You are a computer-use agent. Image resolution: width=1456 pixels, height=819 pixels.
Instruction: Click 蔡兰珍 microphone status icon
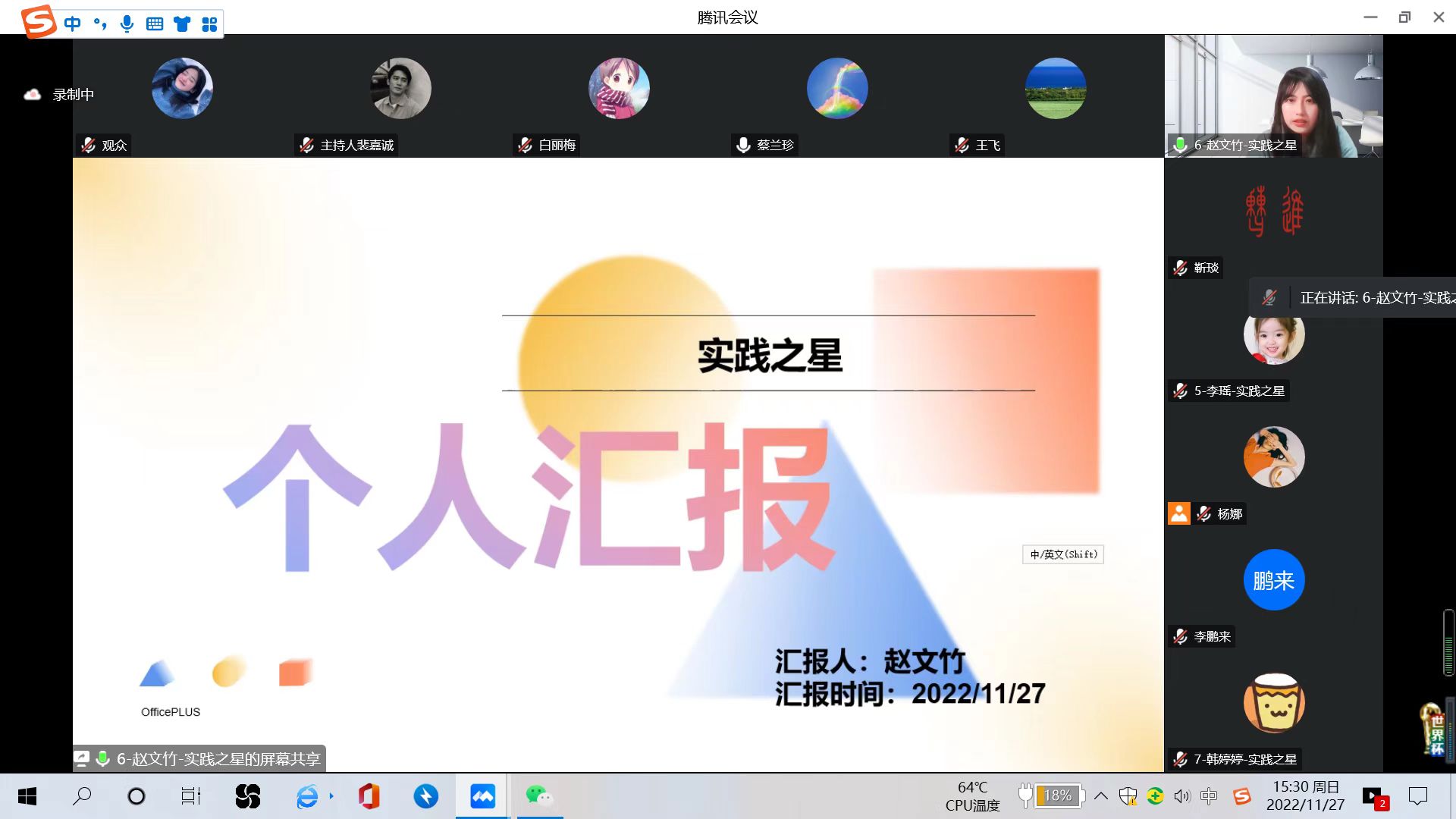[743, 145]
